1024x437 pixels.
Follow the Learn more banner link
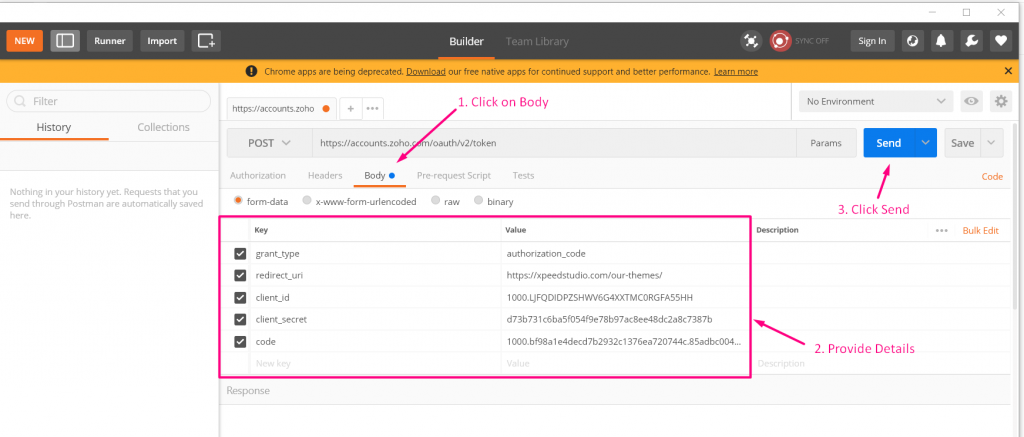[x=736, y=71]
